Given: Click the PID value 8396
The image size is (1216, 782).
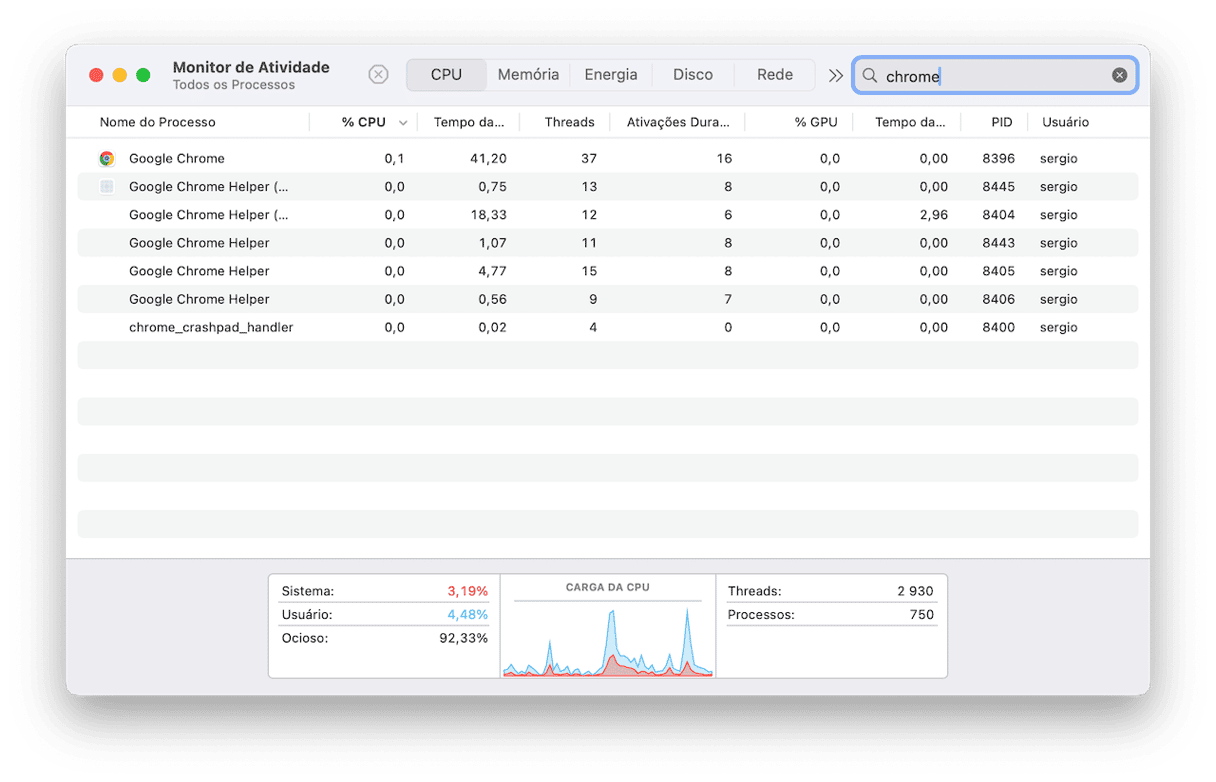Looking at the screenshot, I should coord(998,158).
